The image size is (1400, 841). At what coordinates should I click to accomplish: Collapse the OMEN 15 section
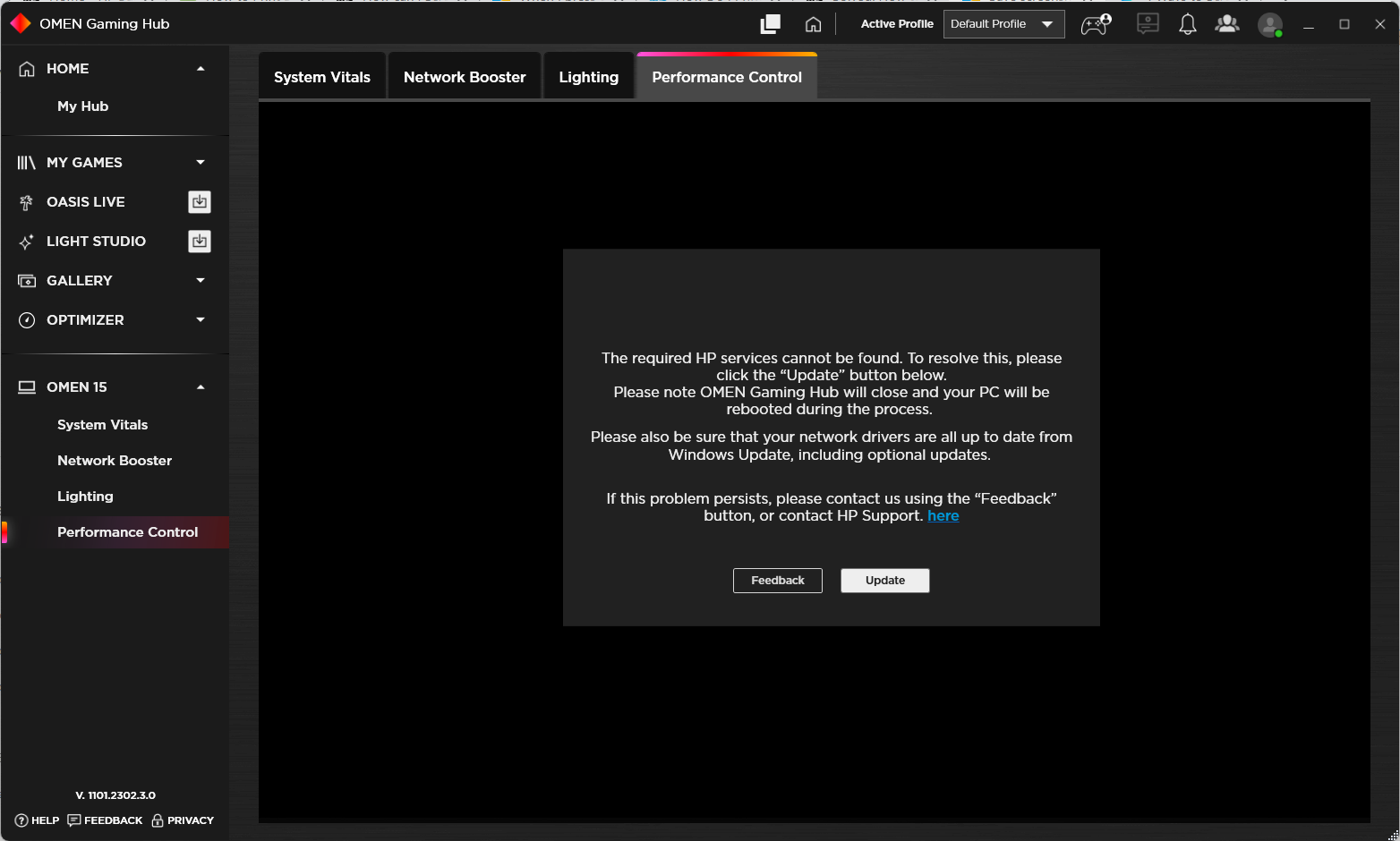[x=201, y=387]
